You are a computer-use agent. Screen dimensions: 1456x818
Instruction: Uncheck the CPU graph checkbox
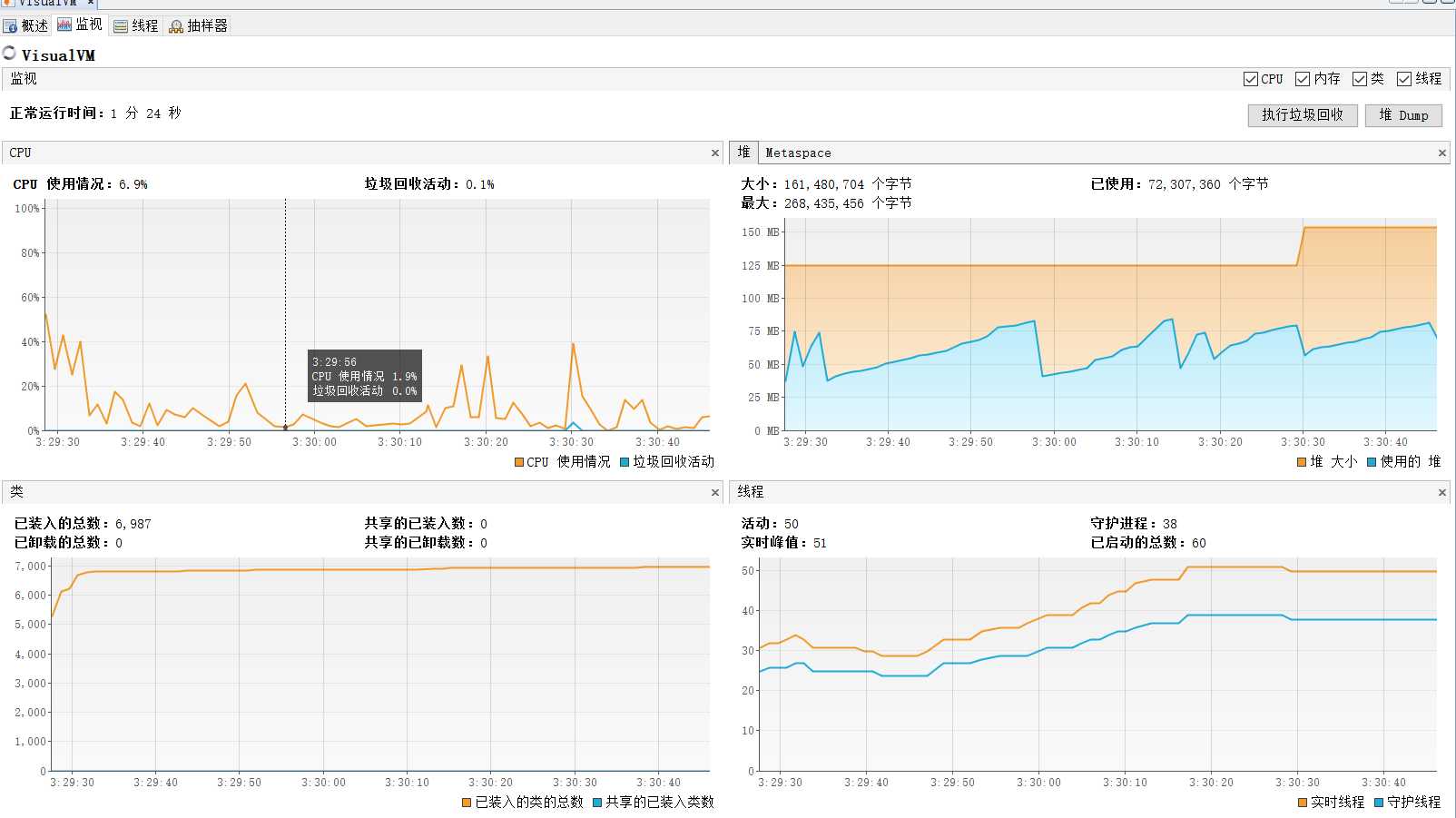pos(1250,79)
